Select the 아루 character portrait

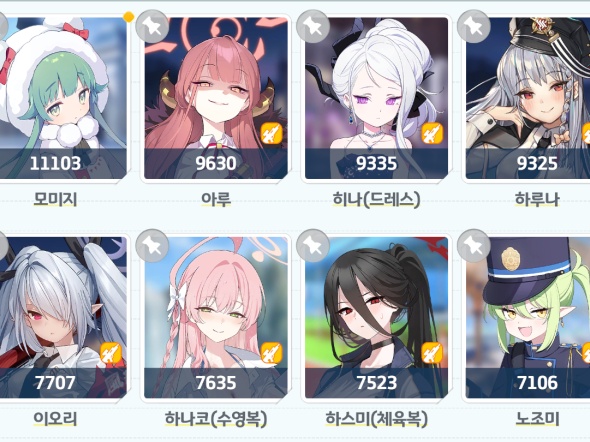click(x=216, y=98)
